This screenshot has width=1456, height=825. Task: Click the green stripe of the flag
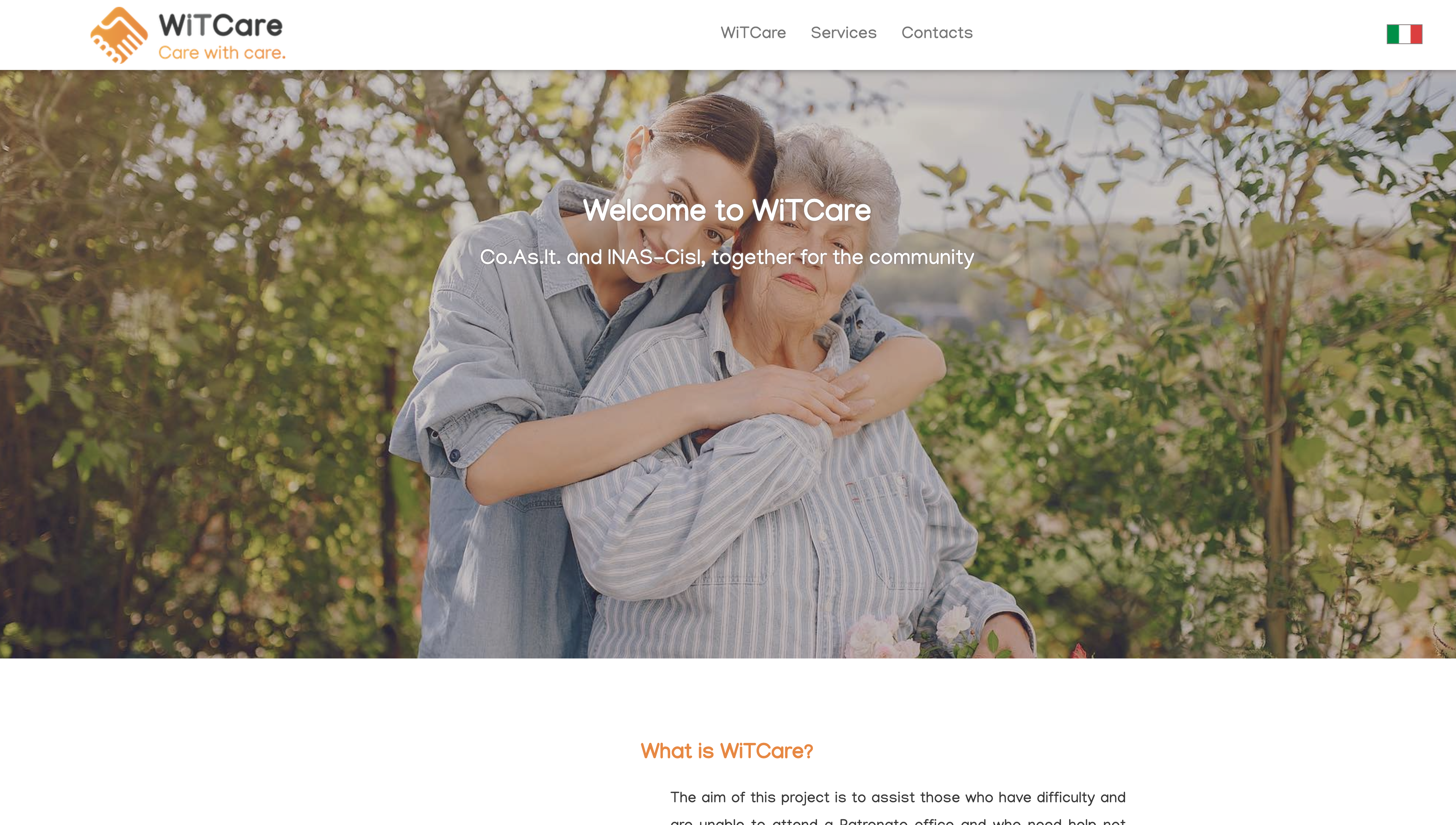click(x=1392, y=34)
